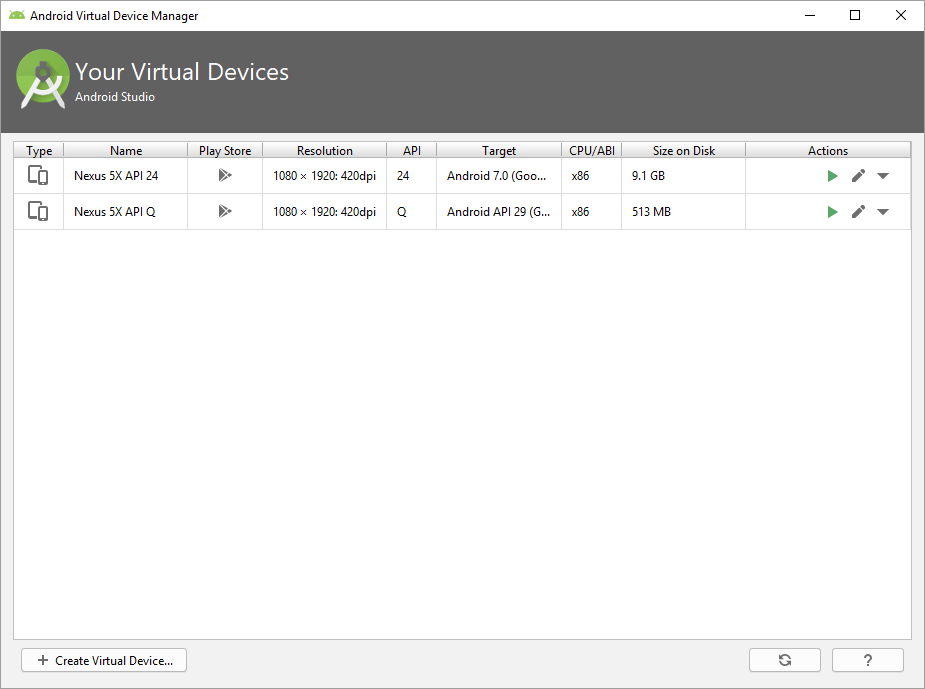The width and height of the screenshot is (925, 689).
Task: Sort by API column header
Action: click(412, 150)
